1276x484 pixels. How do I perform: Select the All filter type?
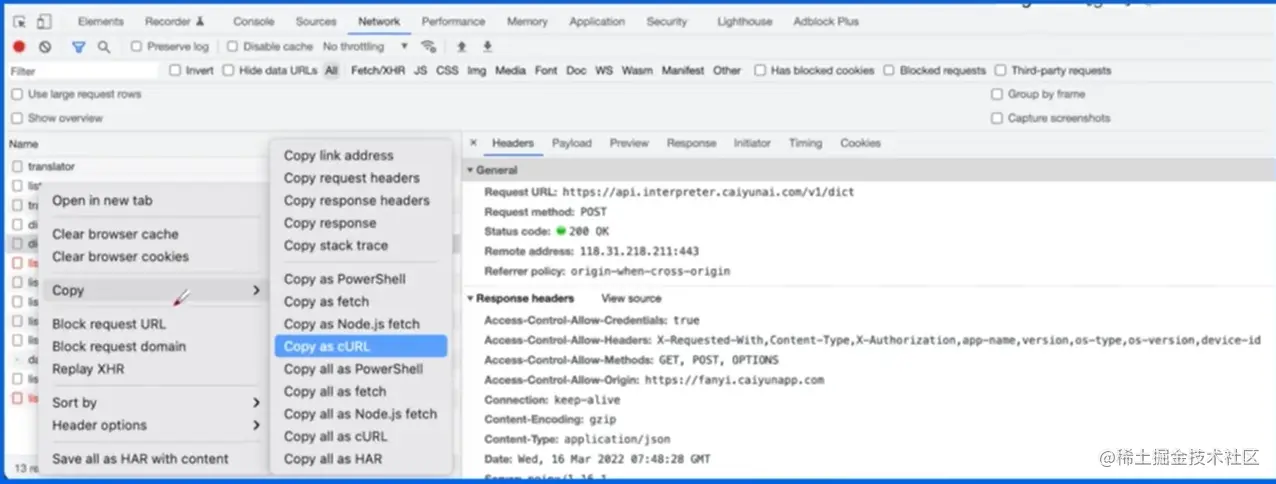331,71
